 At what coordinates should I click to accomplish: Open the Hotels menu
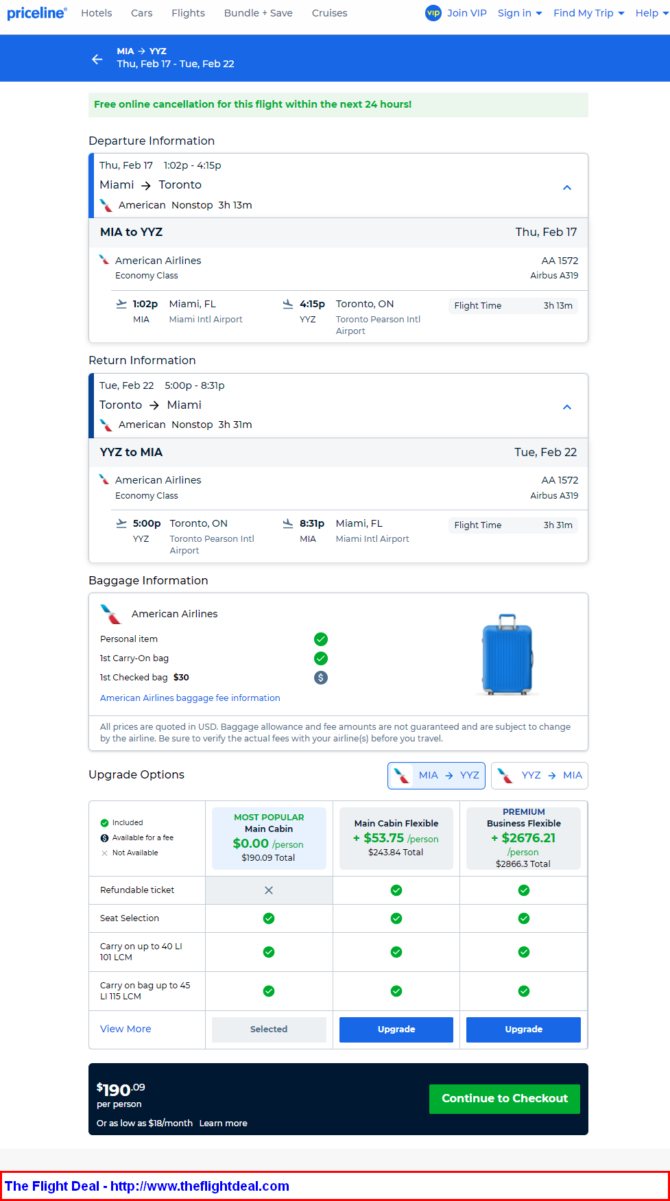[96, 13]
